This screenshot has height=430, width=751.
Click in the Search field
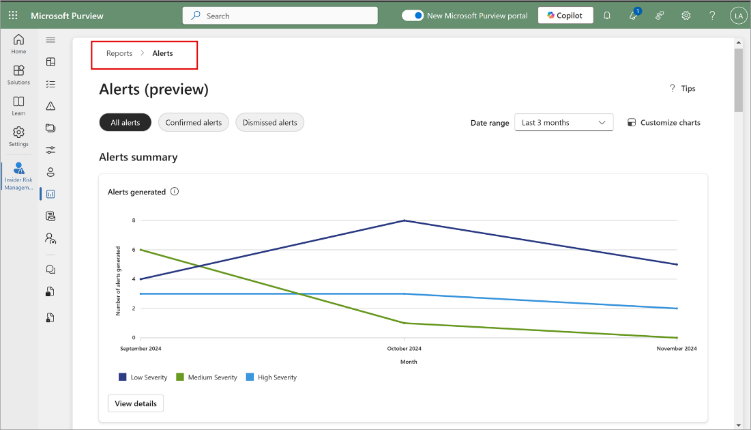tap(280, 15)
